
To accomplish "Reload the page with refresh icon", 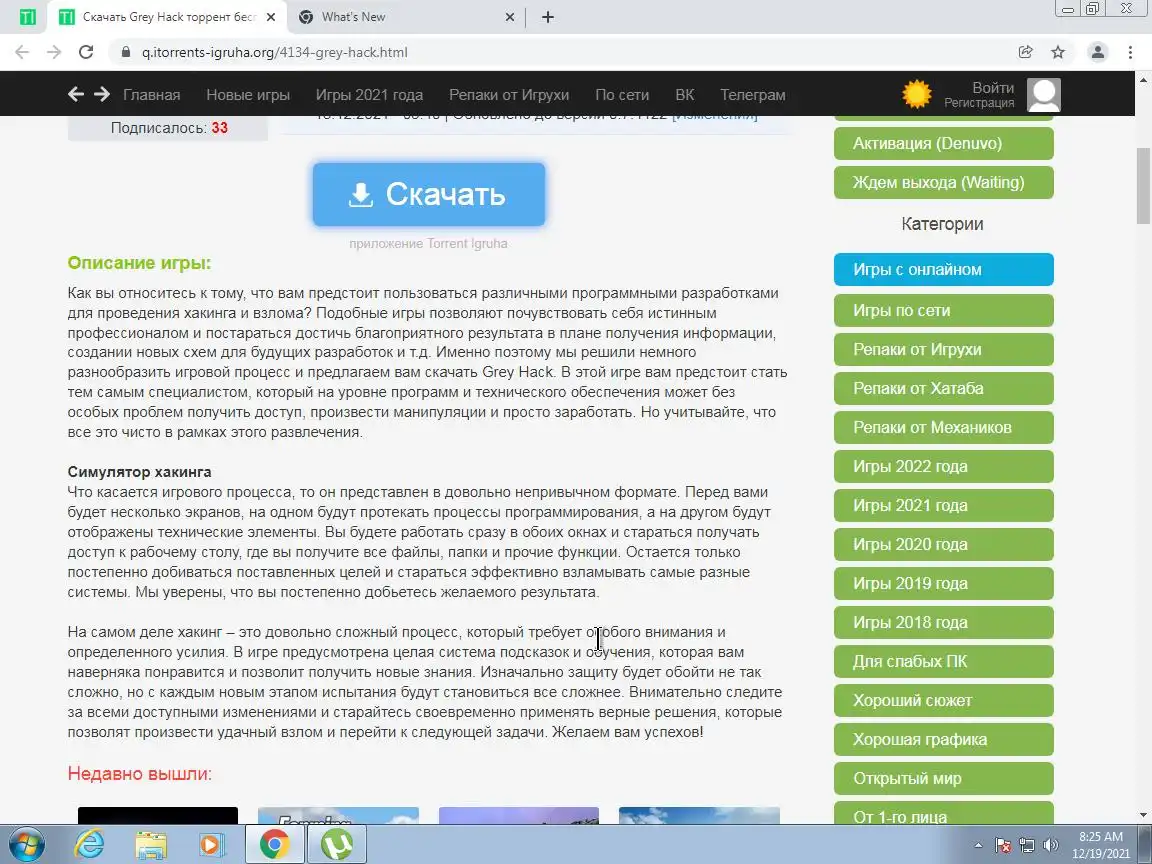I will (86, 52).
